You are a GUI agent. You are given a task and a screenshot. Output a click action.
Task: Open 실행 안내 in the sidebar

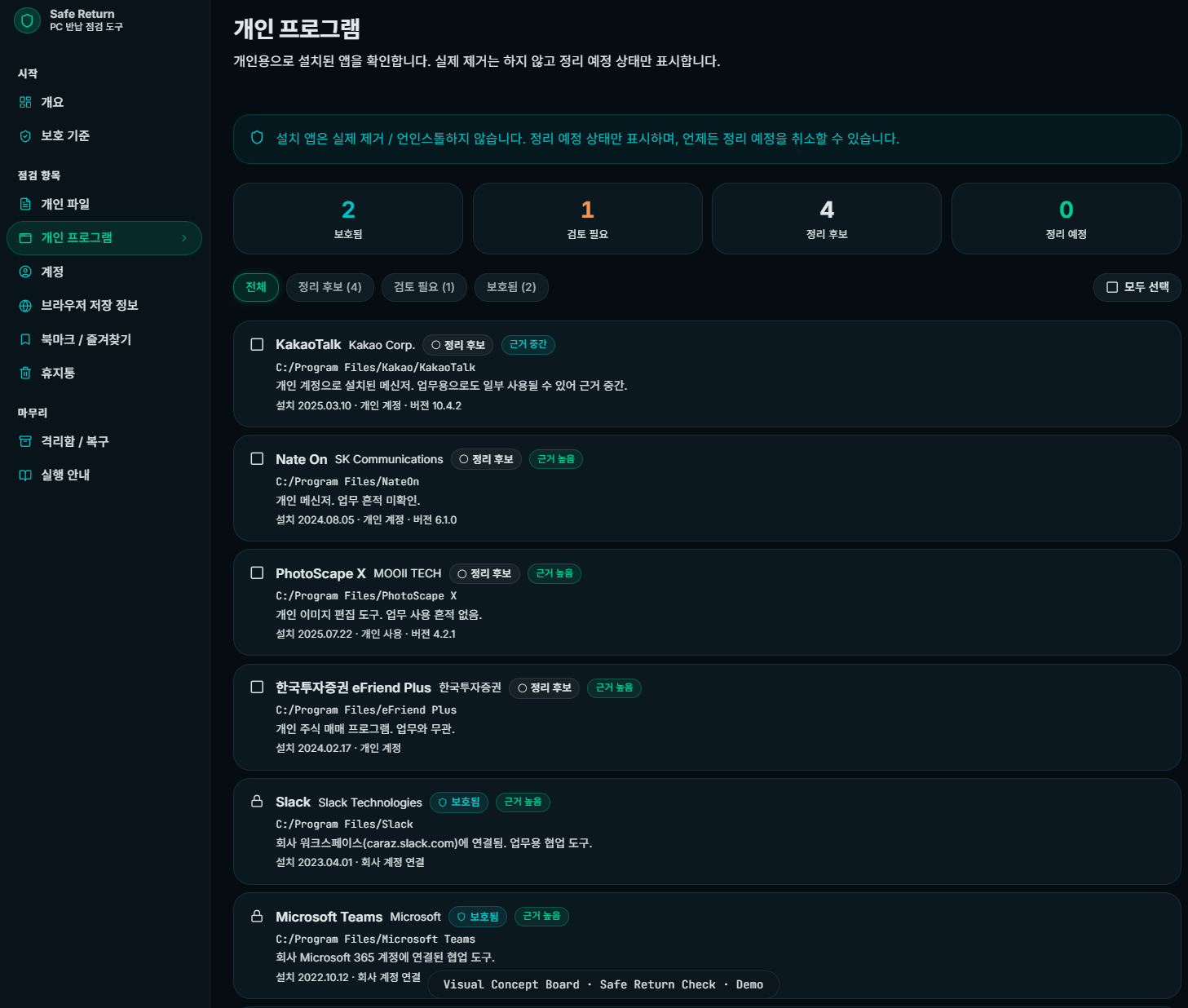point(65,475)
